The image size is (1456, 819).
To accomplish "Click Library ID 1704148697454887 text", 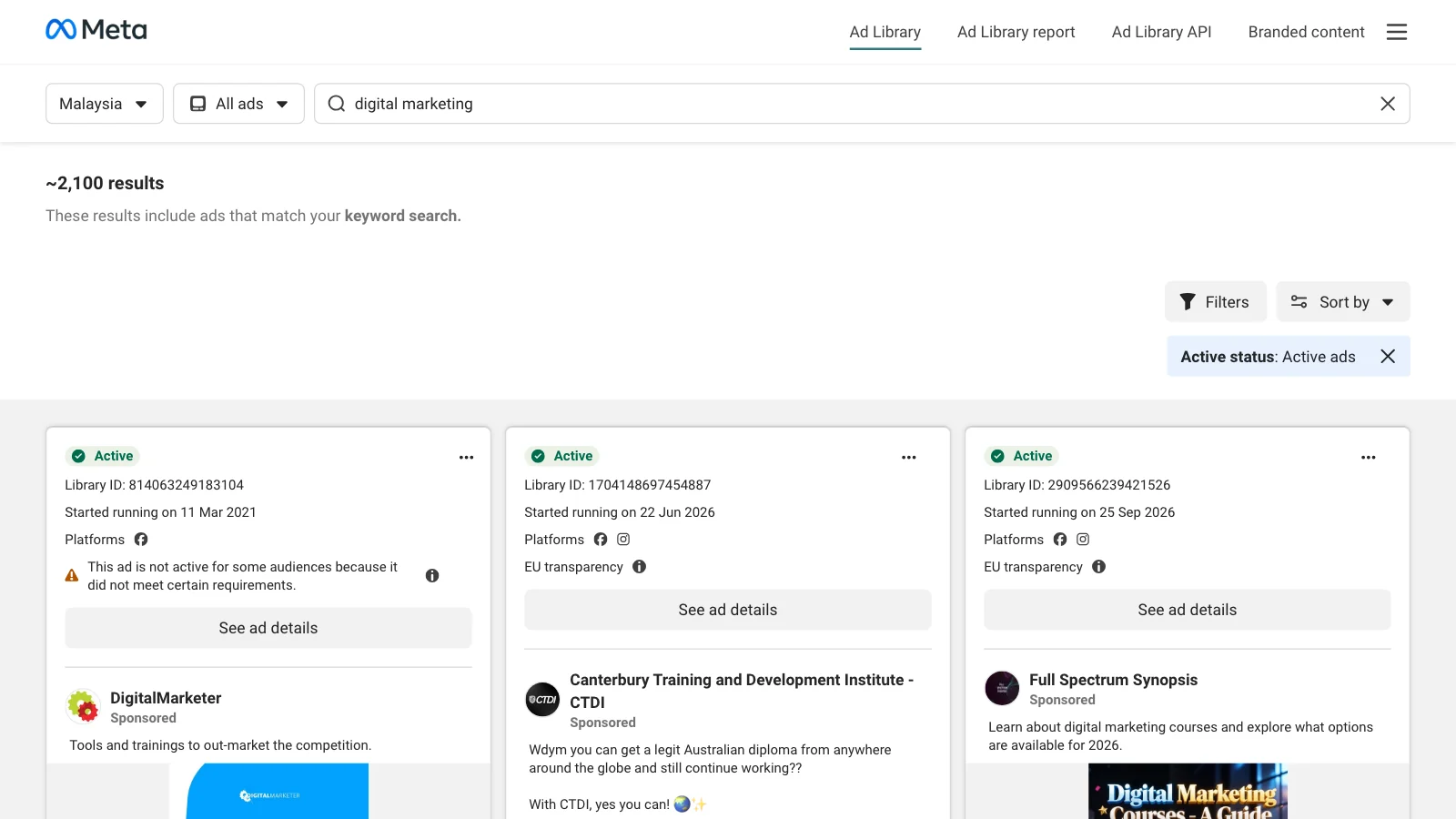I will tap(617, 485).
